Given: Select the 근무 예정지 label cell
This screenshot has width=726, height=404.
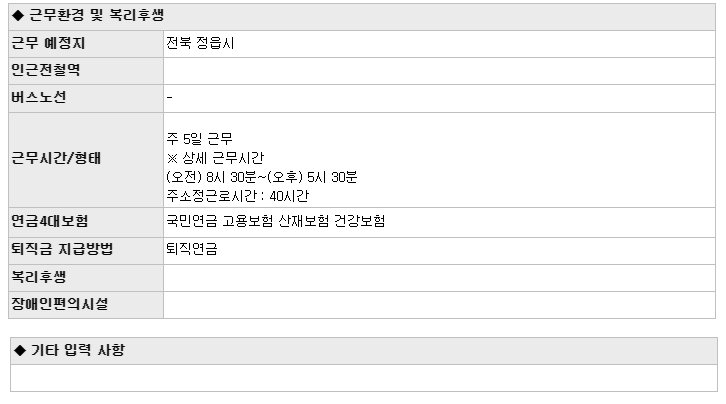Looking at the screenshot, I should (x=86, y=44).
